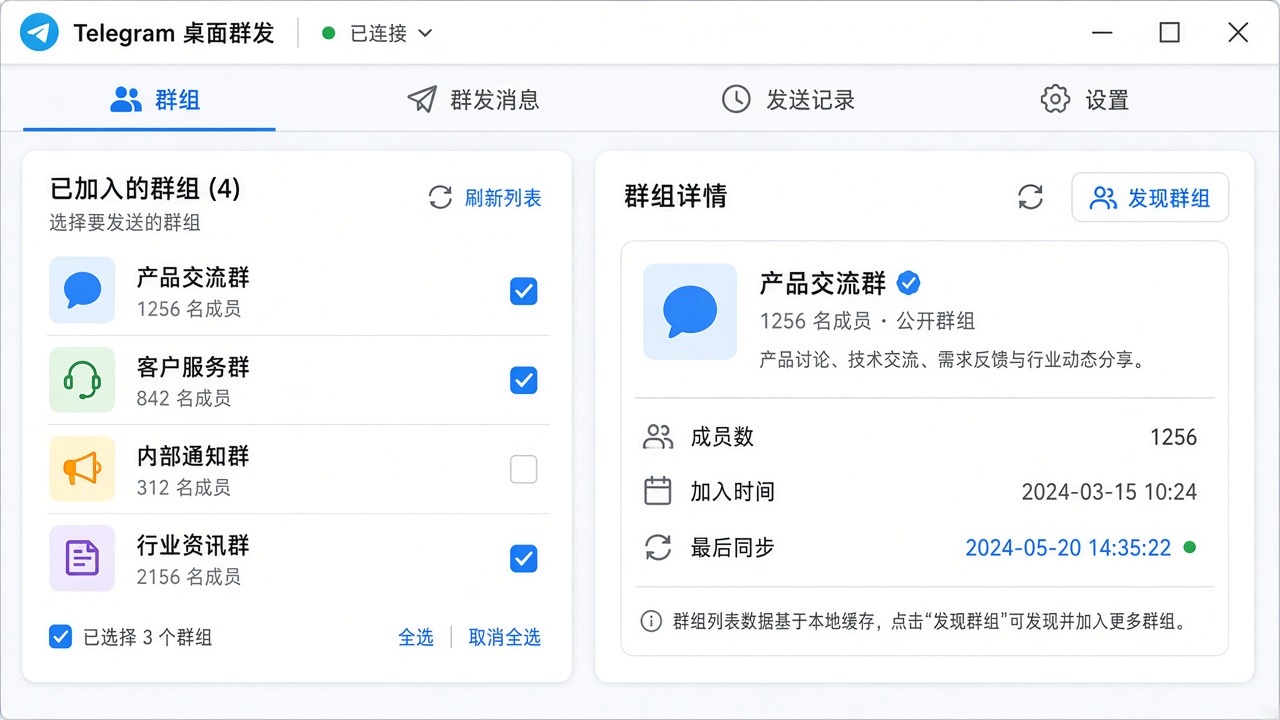Viewport: 1280px width, 720px height.
Task: Refresh group details with the sync icon
Action: [1030, 197]
